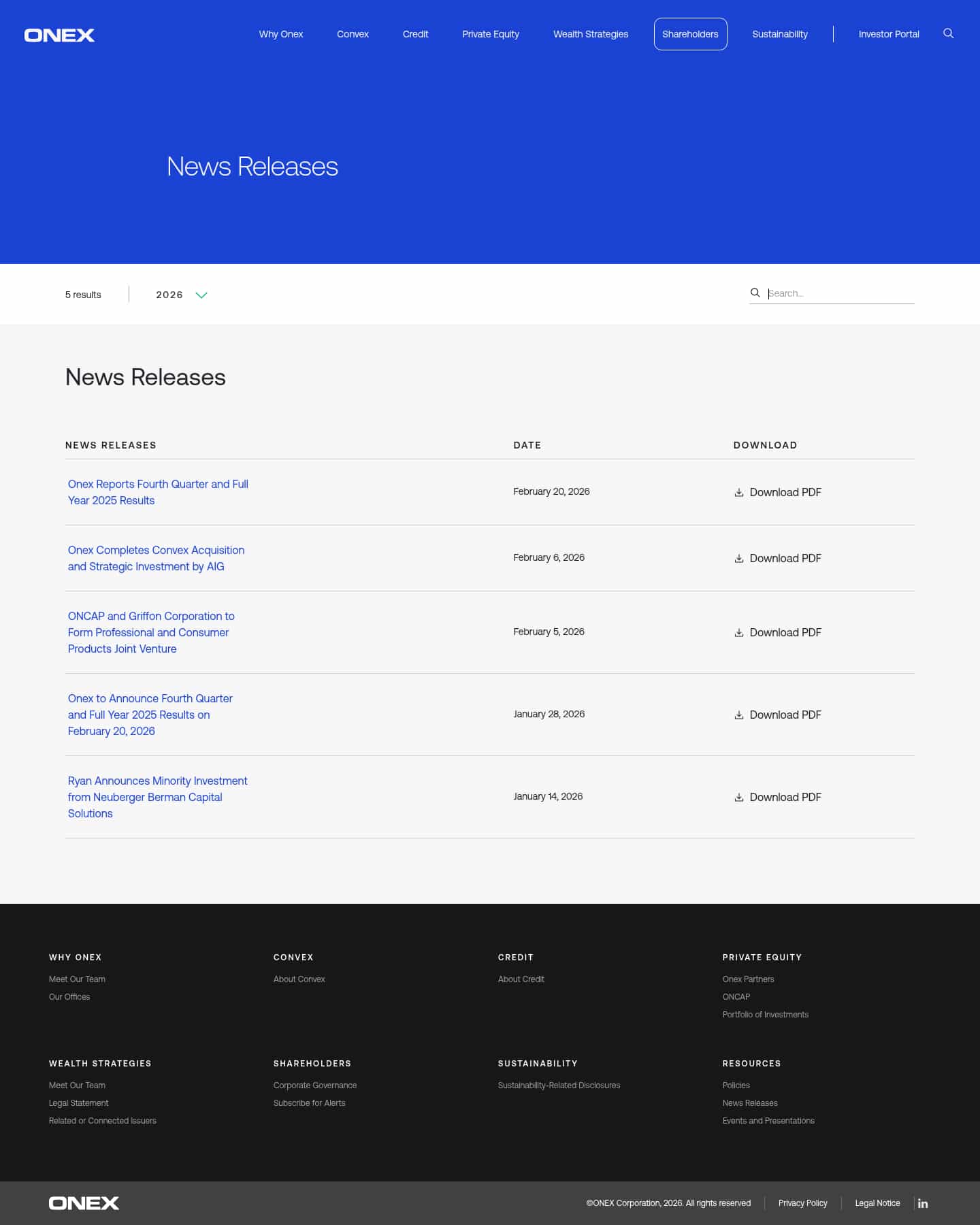This screenshot has width=980, height=1225.
Task: Open Related or Connected Issuers link
Action: [103, 1121]
